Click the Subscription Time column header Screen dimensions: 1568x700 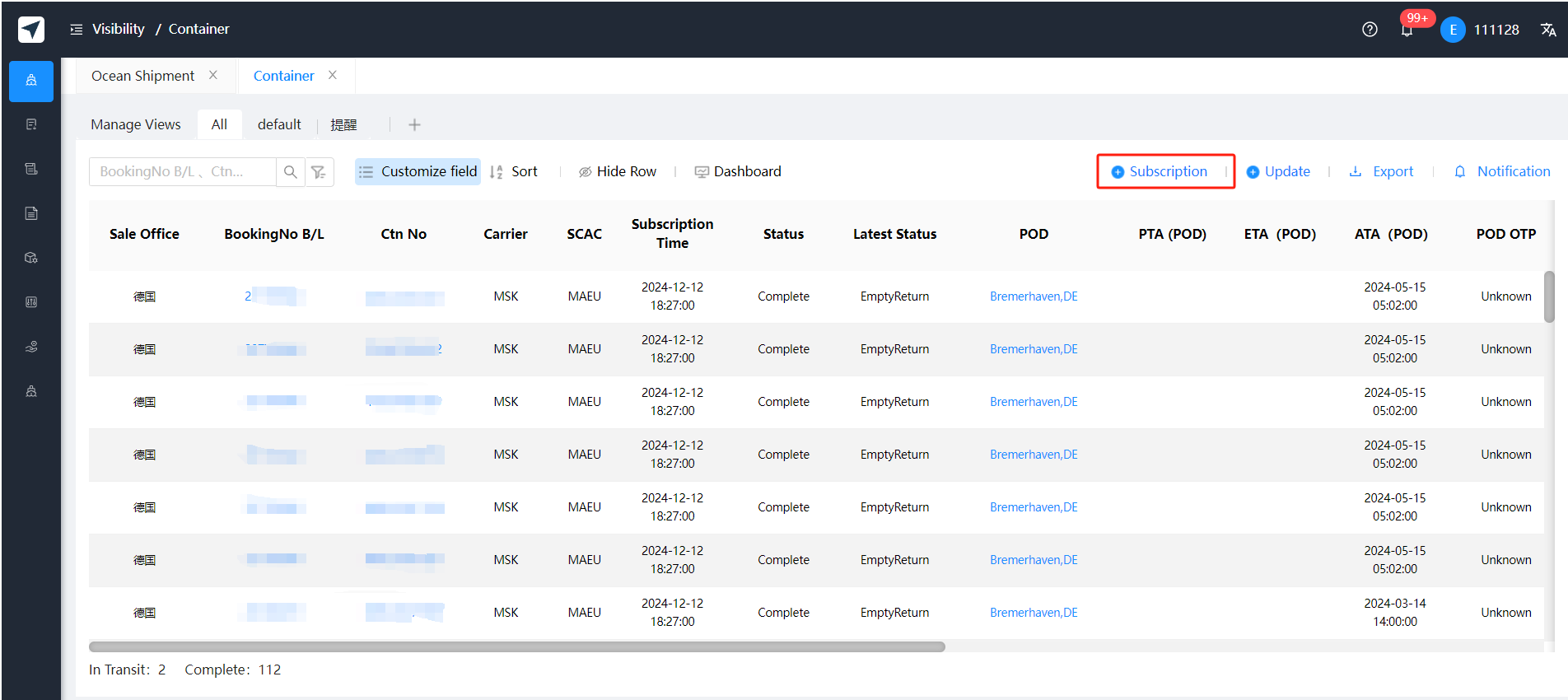673,233
